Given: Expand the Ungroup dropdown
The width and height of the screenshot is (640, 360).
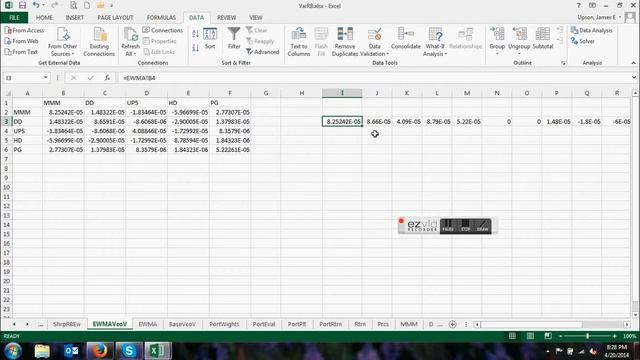Looking at the screenshot, I should pyautogui.click(x=519, y=53).
